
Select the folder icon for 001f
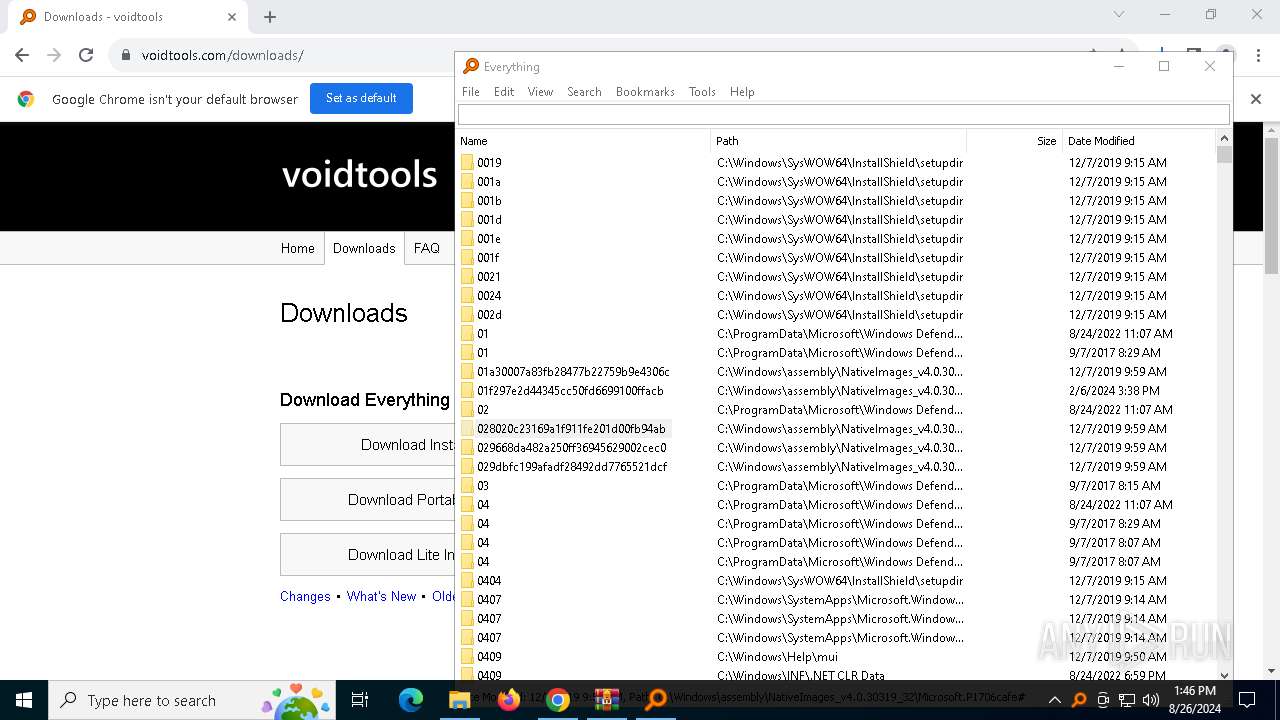(x=467, y=257)
